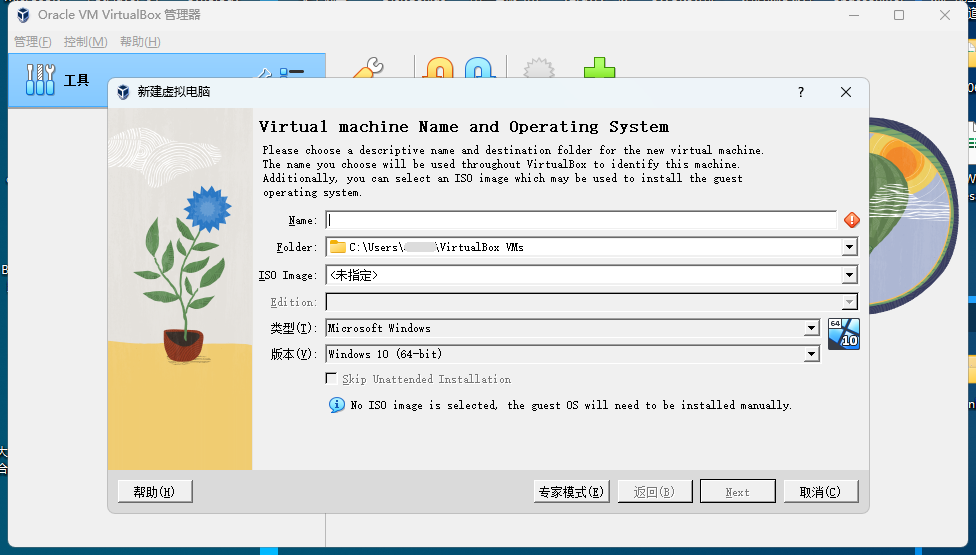Click the 帮助(H) button in dialog
The width and height of the screenshot is (976, 555).
point(154,492)
